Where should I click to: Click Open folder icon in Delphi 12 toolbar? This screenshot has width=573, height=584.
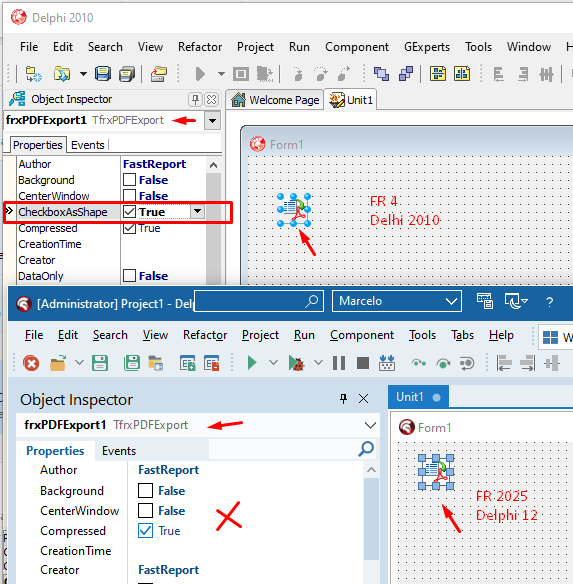58,363
